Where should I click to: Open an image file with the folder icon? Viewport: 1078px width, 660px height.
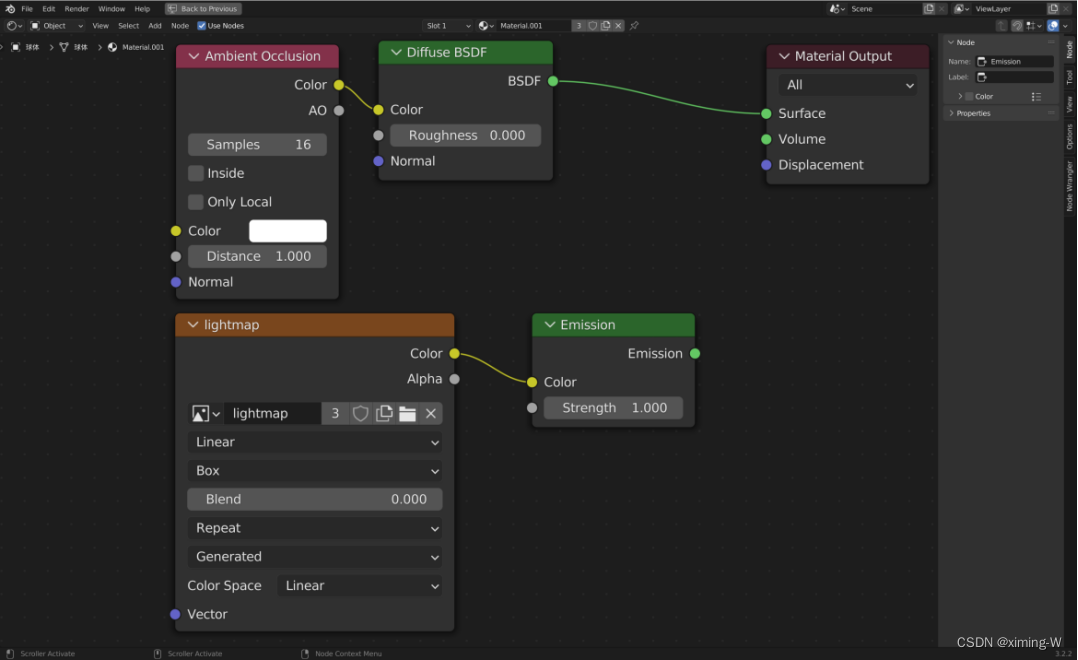coord(407,413)
